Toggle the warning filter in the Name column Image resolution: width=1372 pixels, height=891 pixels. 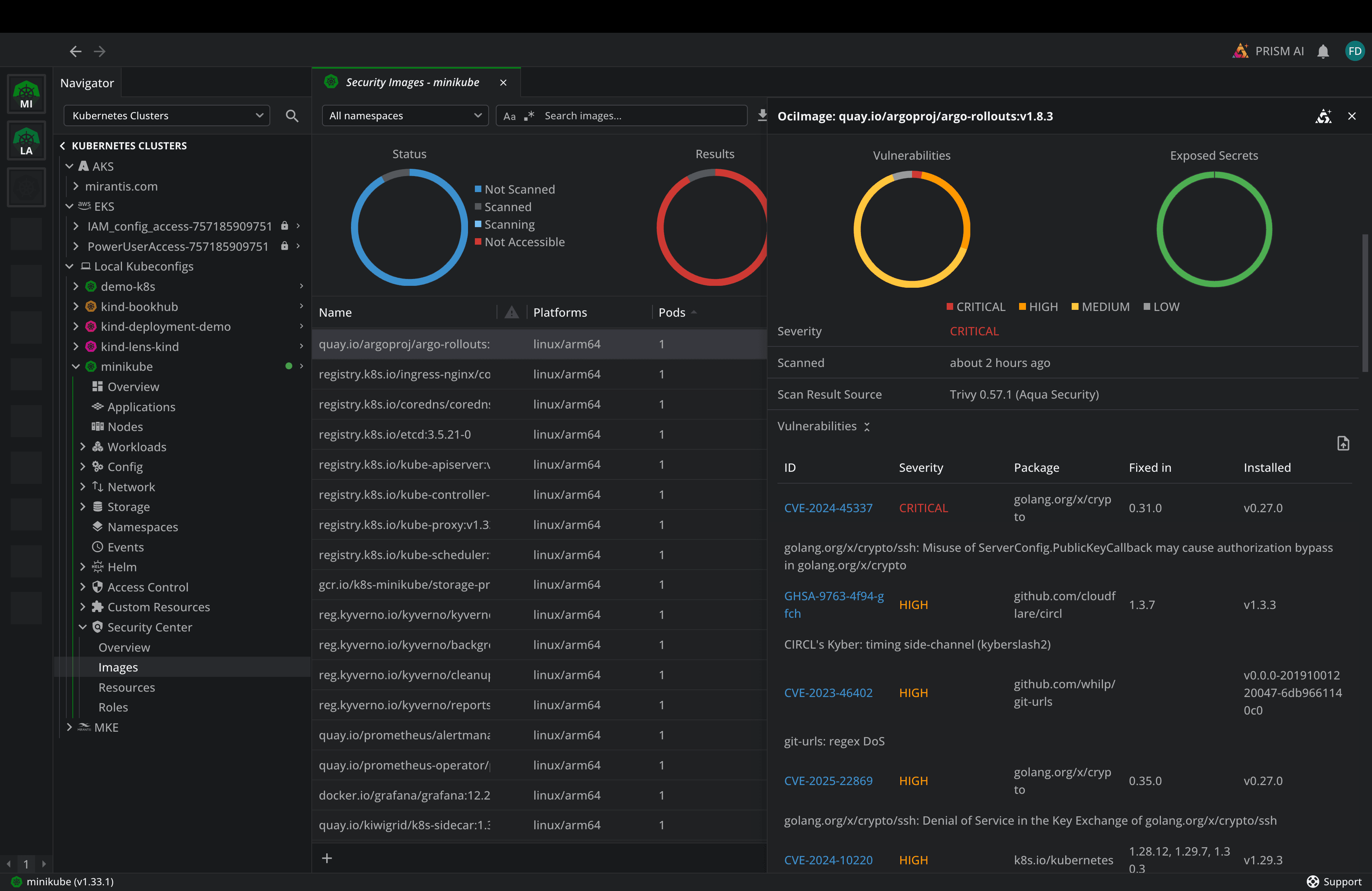pyautogui.click(x=511, y=312)
